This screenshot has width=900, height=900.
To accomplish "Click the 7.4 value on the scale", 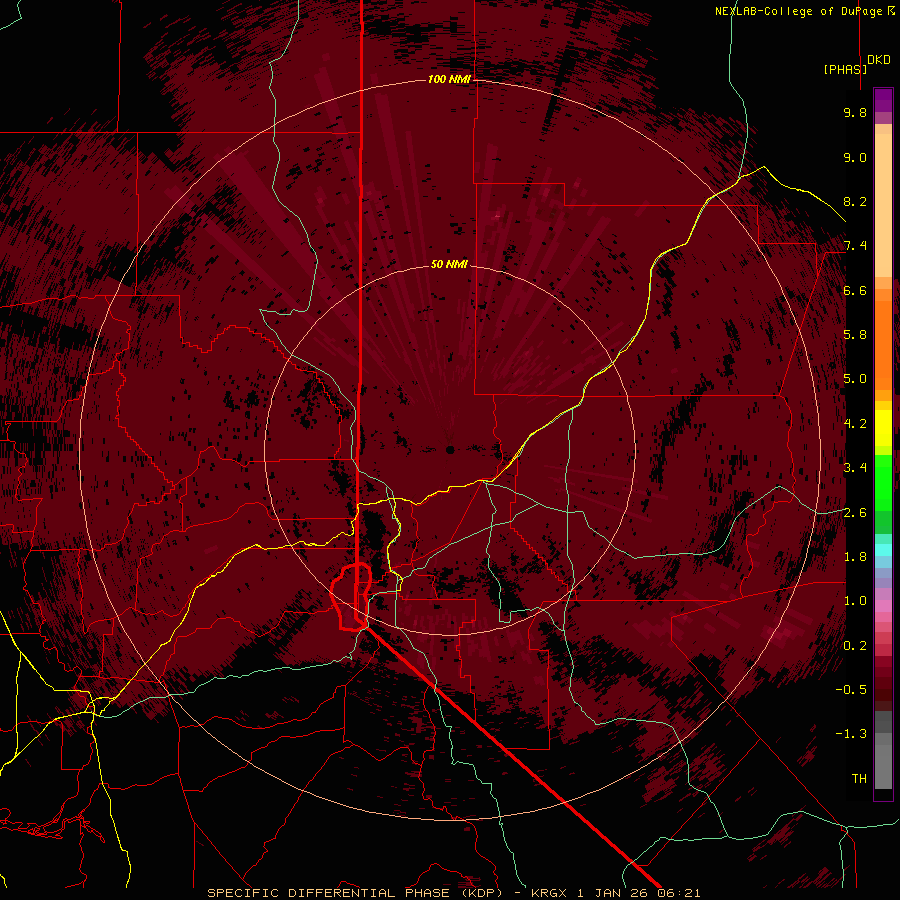I will click(x=855, y=246).
